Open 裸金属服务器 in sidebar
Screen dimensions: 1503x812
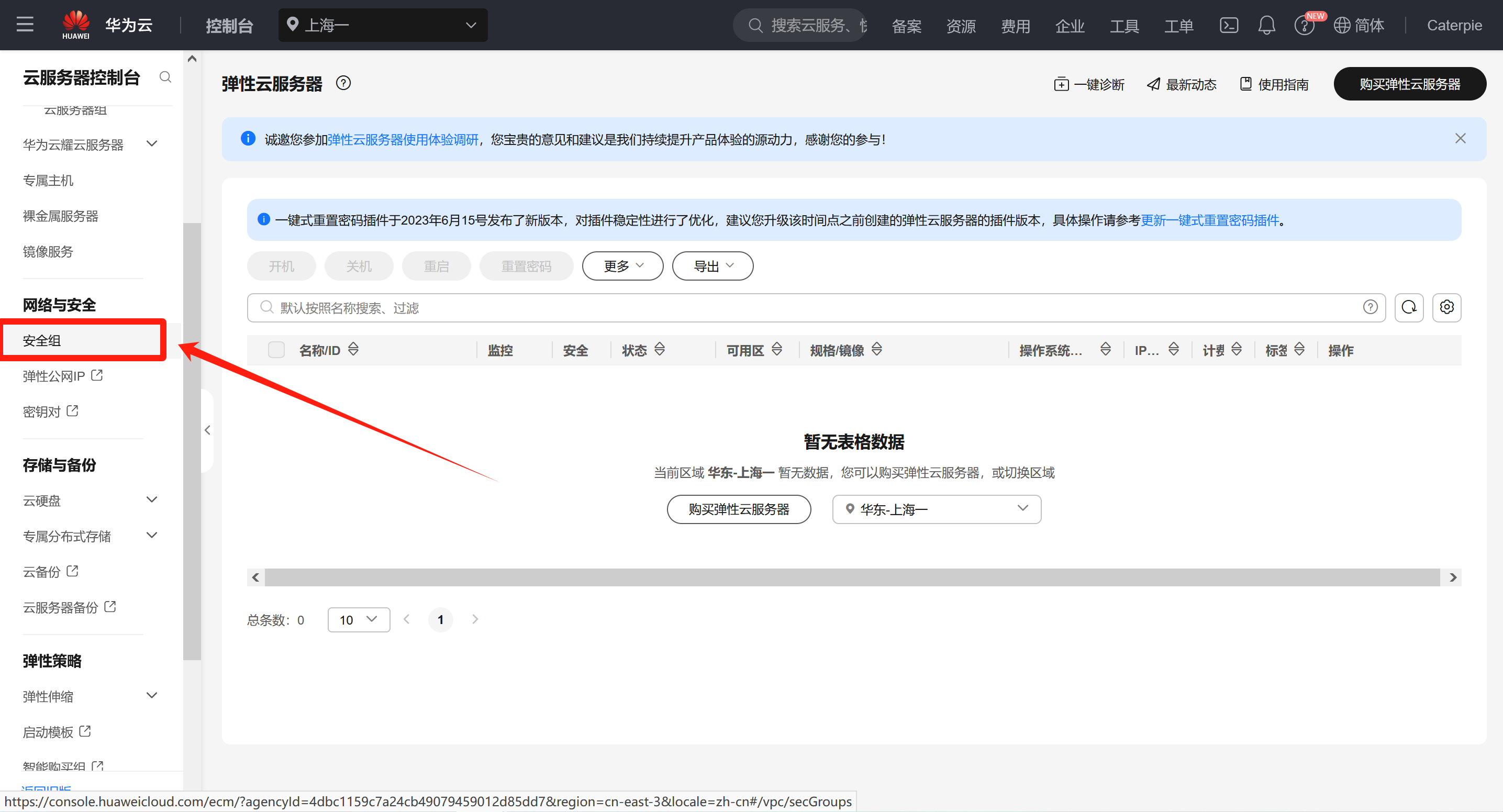60,216
